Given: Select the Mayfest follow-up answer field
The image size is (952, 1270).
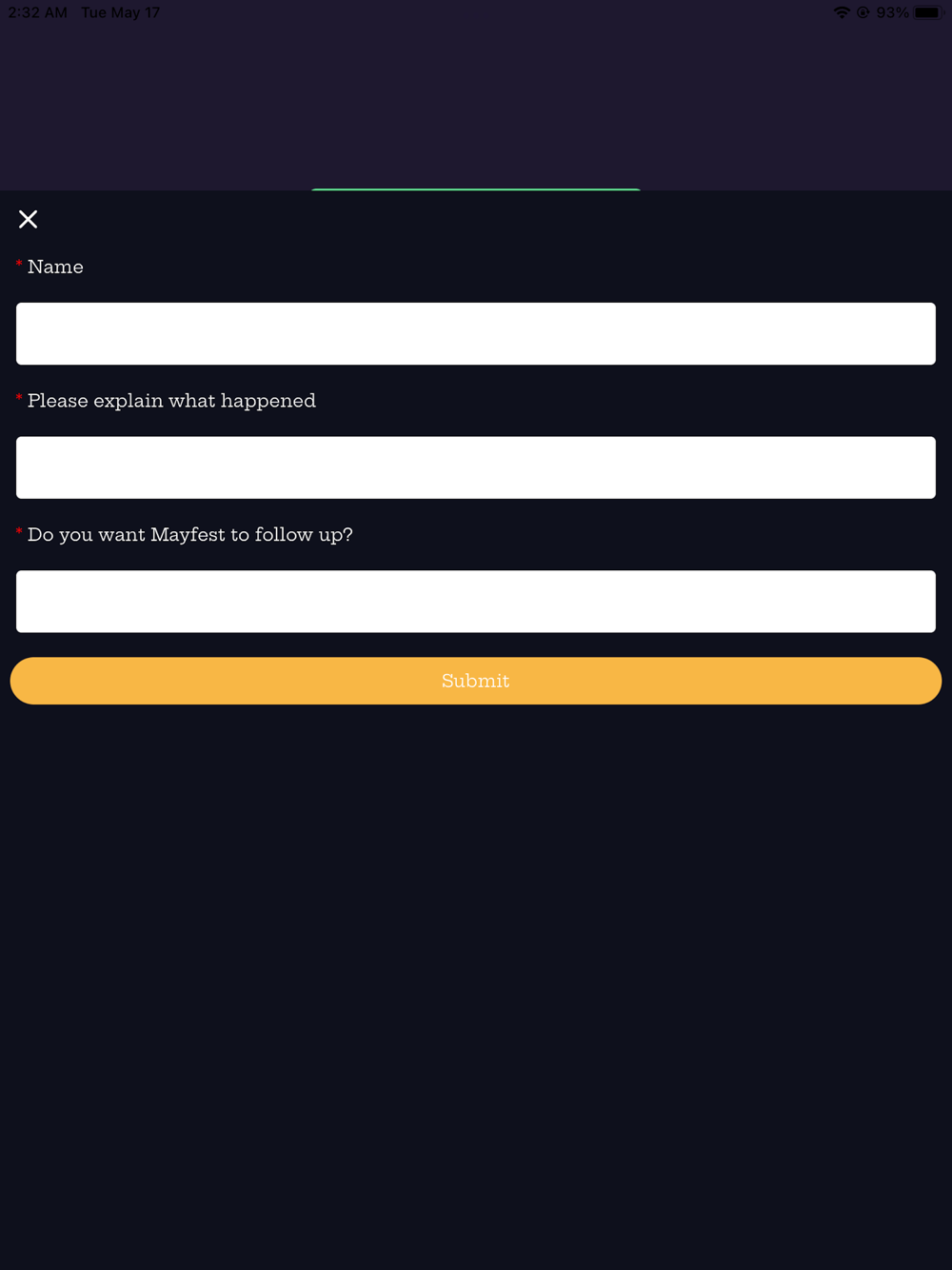Looking at the screenshot, I should [x=476, y=602].
